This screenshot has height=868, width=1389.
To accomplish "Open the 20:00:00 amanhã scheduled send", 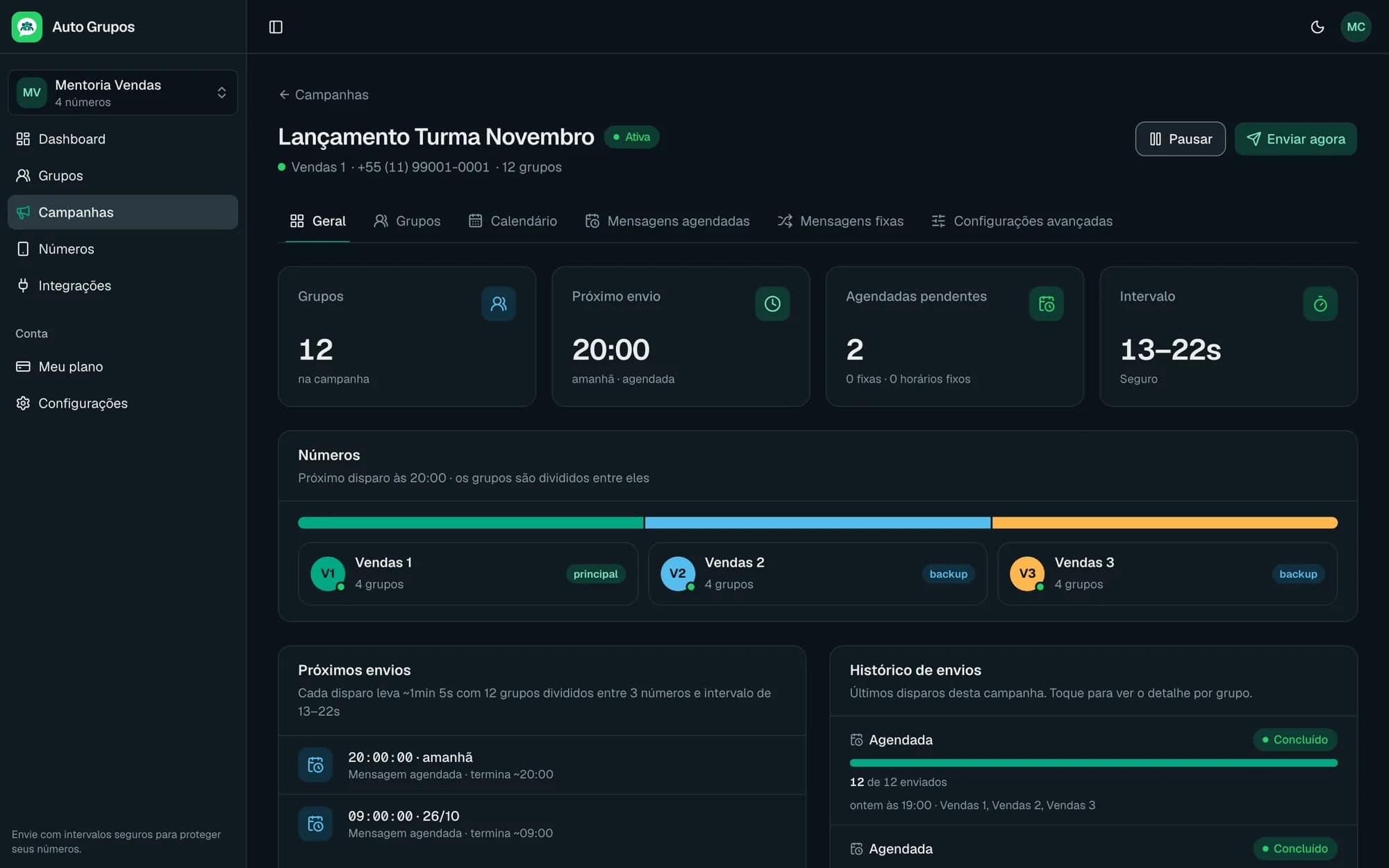I will 542,765.
